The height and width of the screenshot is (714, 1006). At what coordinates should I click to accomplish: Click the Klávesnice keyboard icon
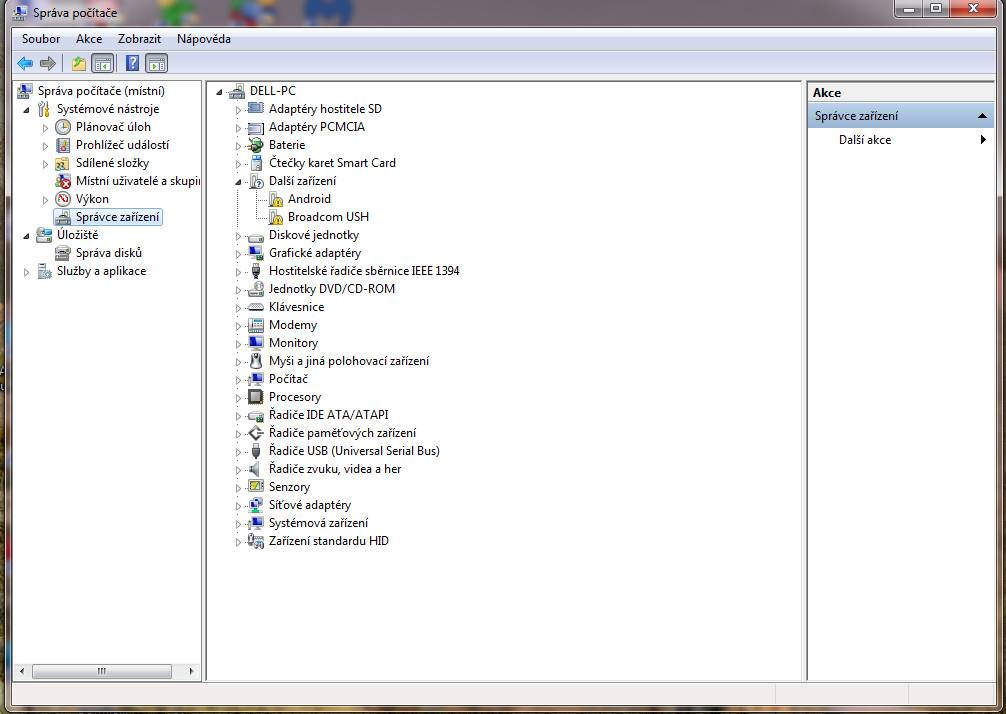[255, 307]
